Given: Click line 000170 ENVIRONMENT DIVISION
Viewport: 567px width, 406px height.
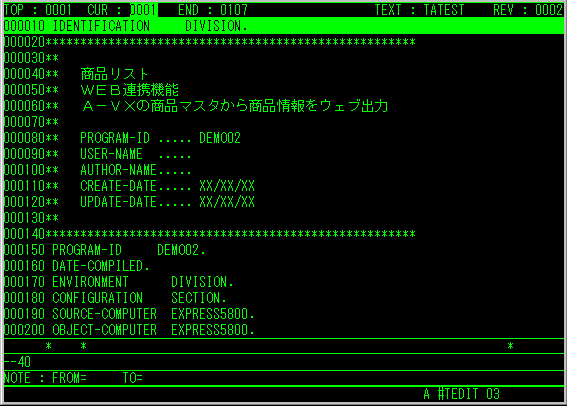Looking at the screenshot, I should pyautogui.click(x=119, y=282).
